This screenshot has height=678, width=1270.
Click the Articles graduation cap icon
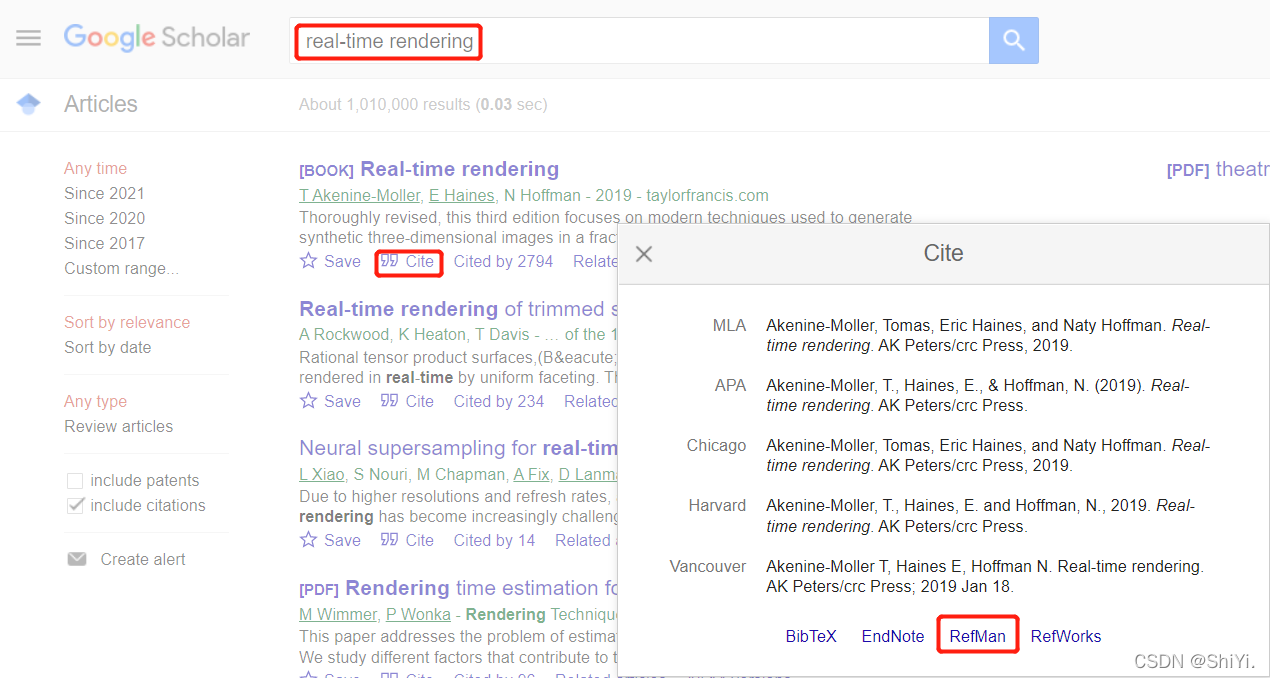(29, 104)
